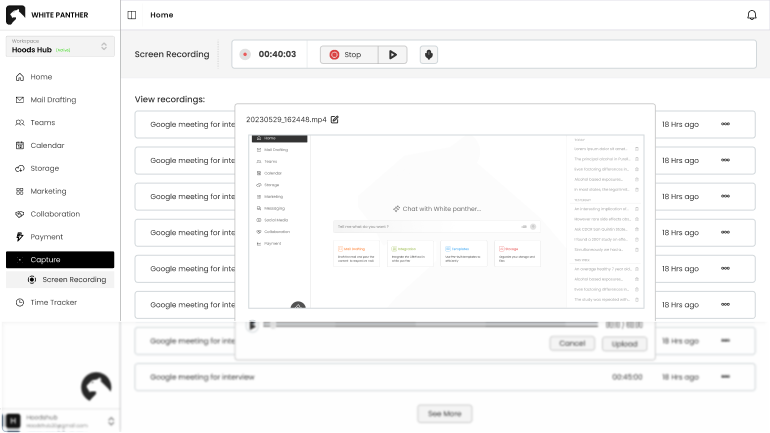Stop the screen recording
770x433 pixels.
point(348,54)
